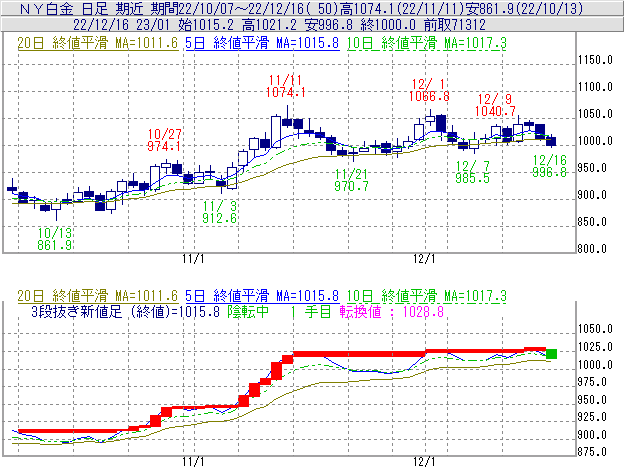Screen dimensions: 624x475
Task: Click the 陰転中 1手目 status text
Action: click(x=279, y=311)
